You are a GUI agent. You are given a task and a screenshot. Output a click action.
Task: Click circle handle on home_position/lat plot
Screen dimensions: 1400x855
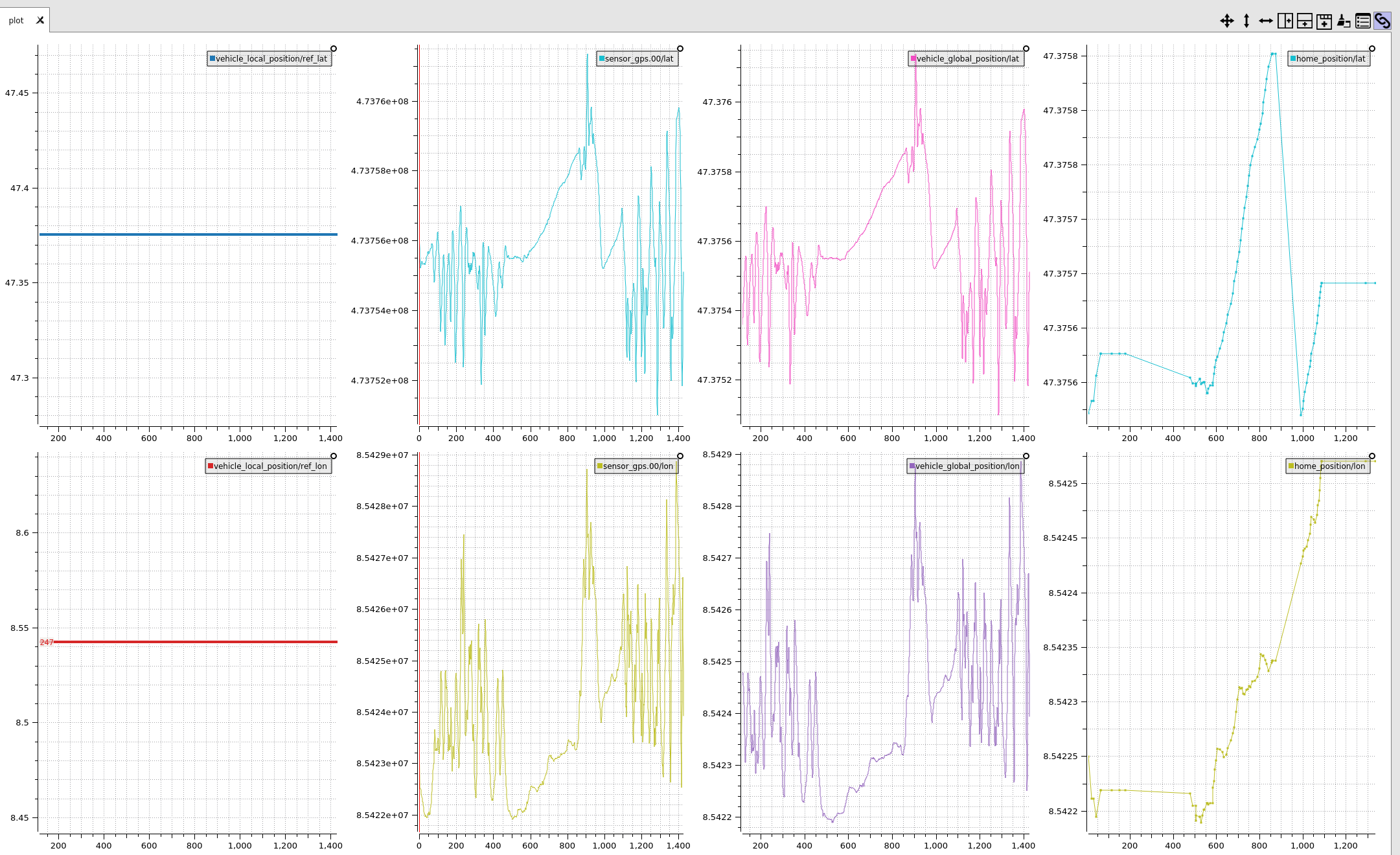point(1372,49)
